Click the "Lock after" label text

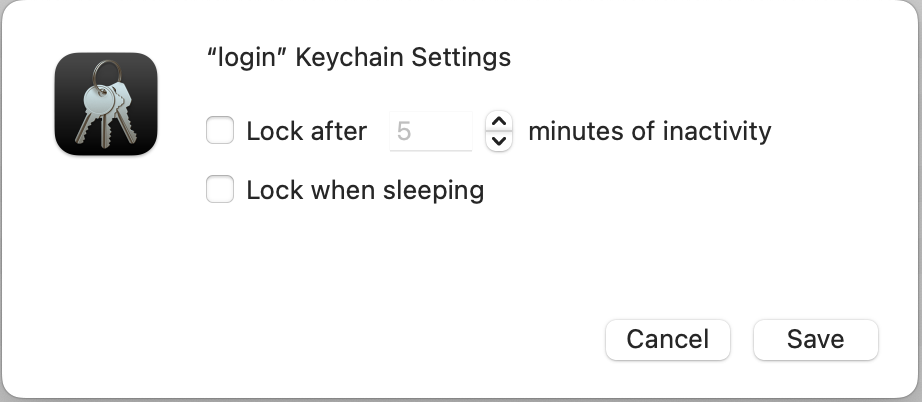[306, 131]
